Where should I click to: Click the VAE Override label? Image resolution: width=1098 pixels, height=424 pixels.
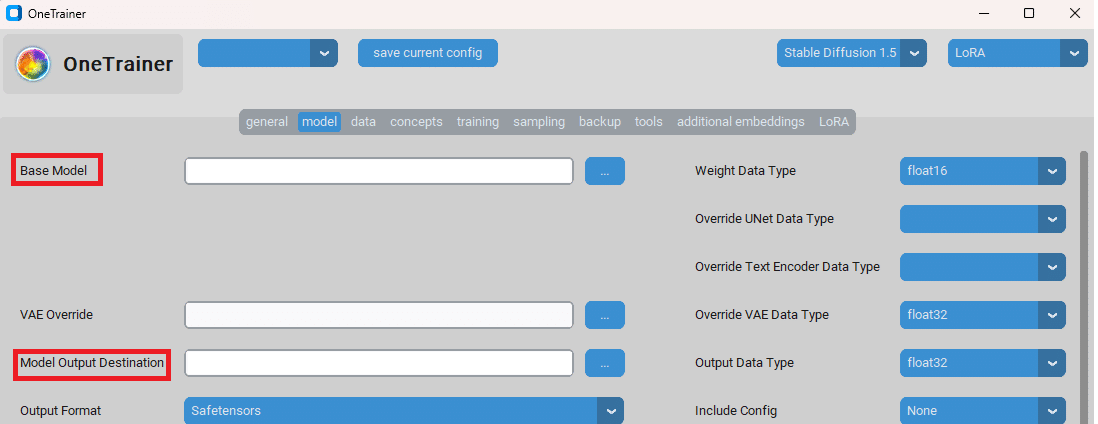pos(56,315)
